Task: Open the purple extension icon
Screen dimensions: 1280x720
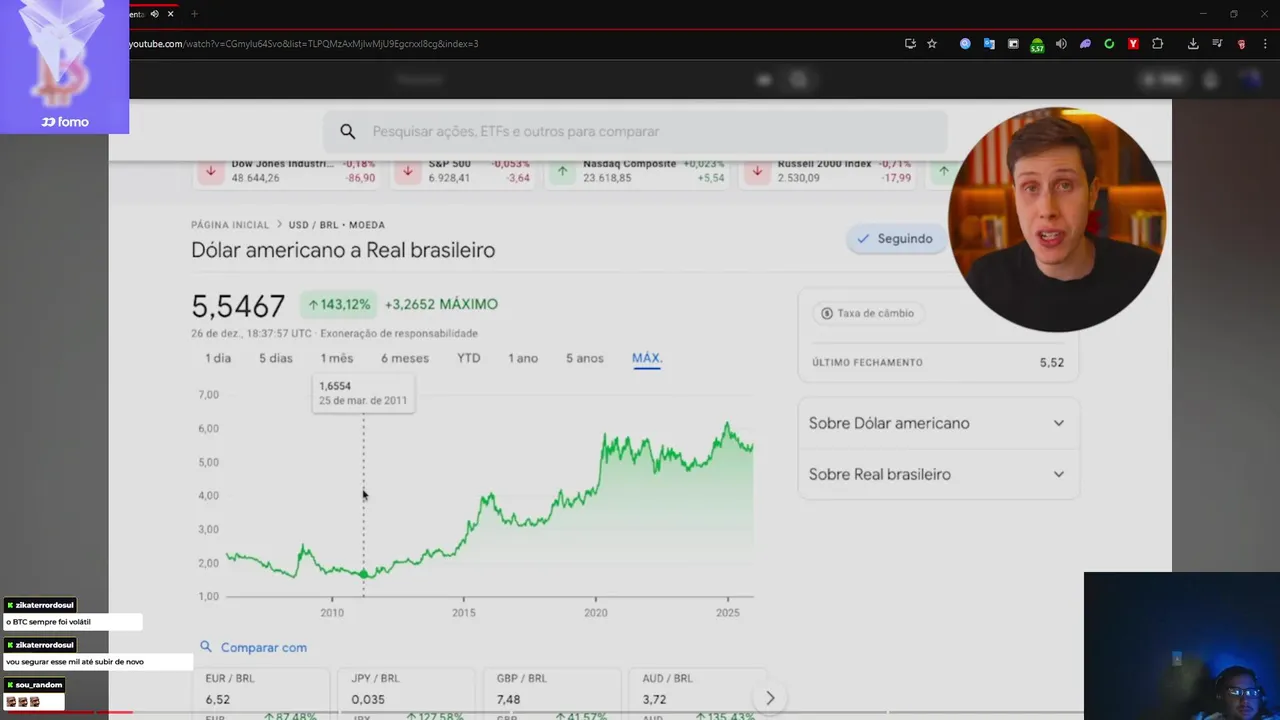Action: pos(1085,44)
